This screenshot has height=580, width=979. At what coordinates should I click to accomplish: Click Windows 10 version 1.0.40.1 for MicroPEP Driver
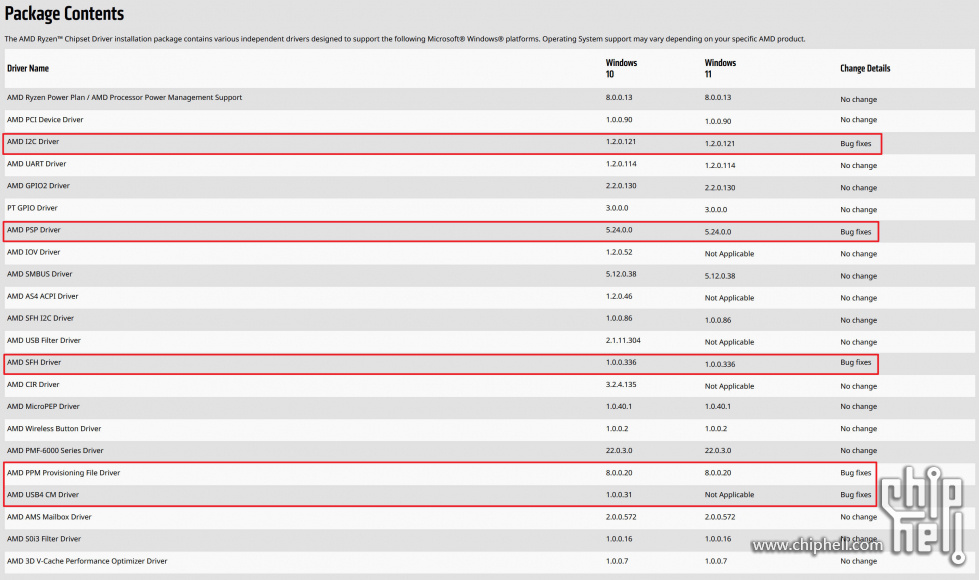619,406
